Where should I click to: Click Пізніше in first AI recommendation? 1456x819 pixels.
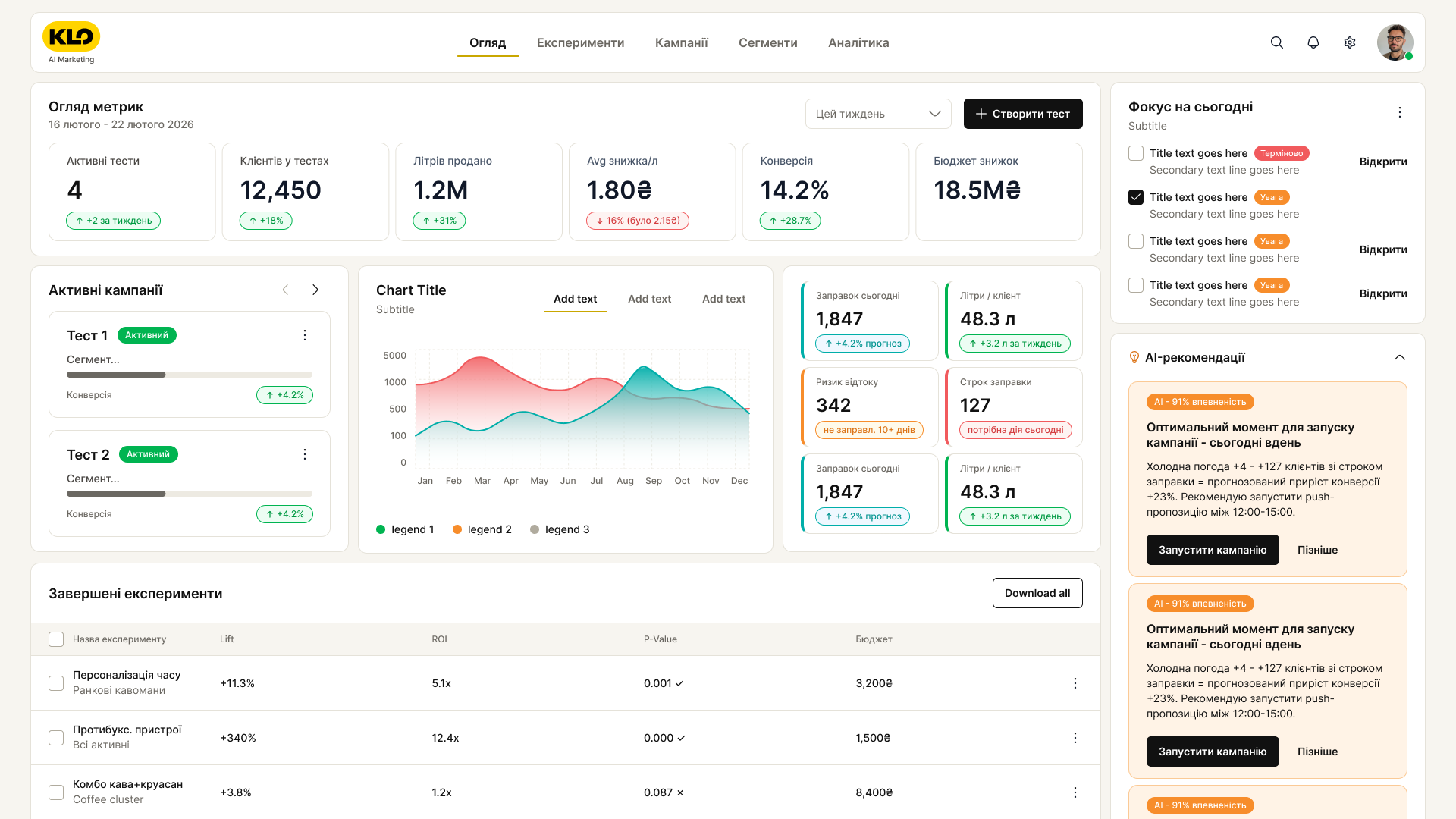coord(1317,550)
